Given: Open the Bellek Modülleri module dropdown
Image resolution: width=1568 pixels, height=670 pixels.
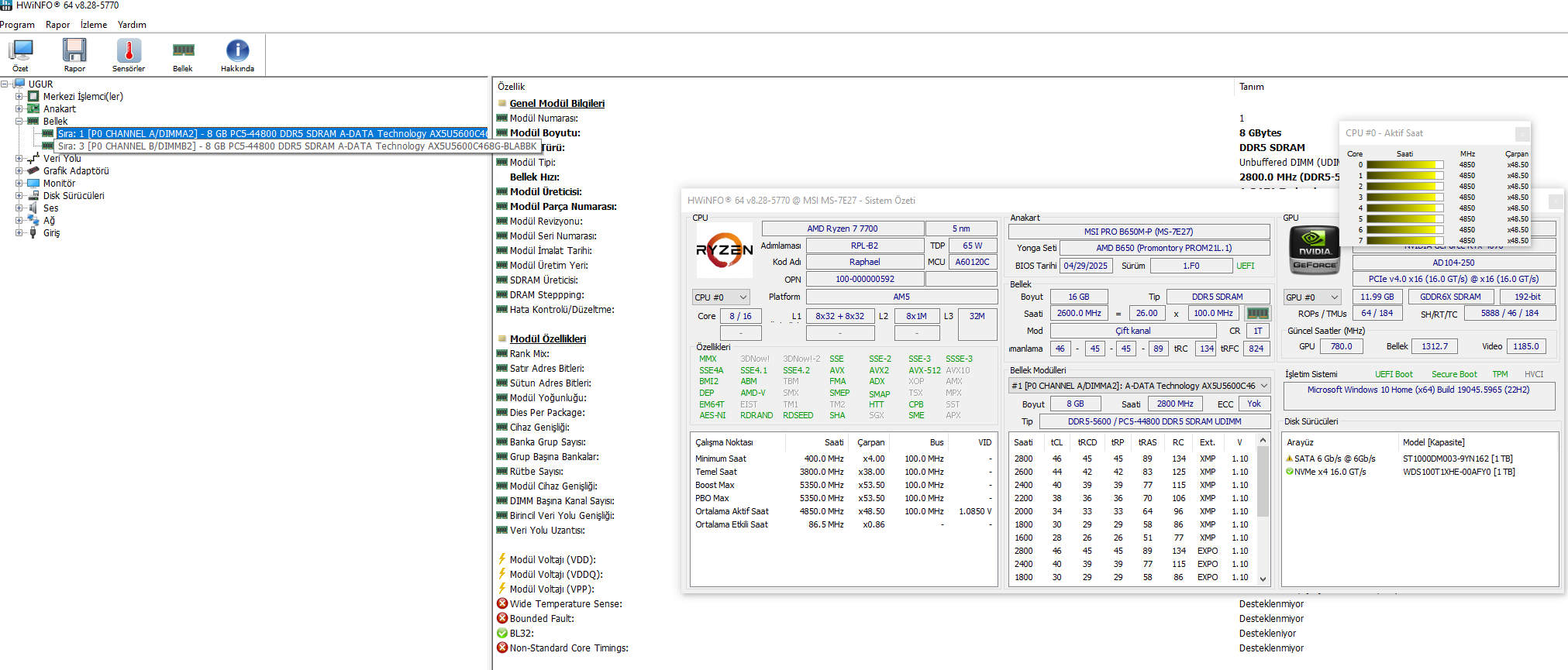Looking at the screenshot, I should [x=1139, y=385].
